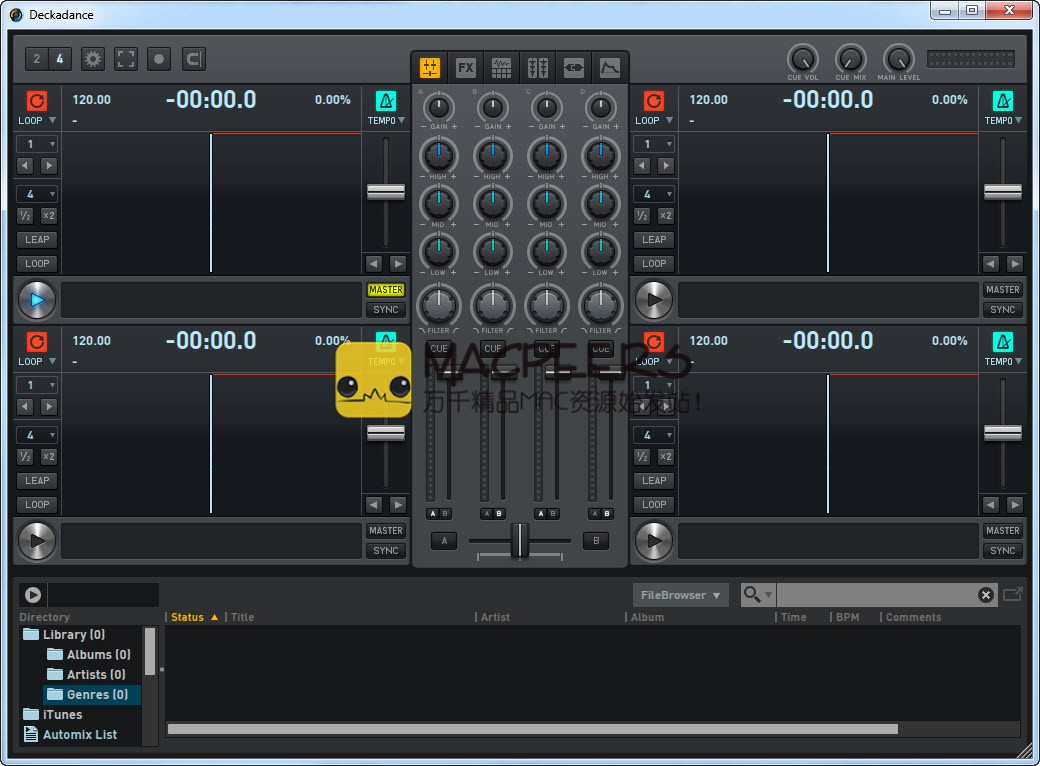Switch to 2-deck layout
1040x766 pixels.
37,59
